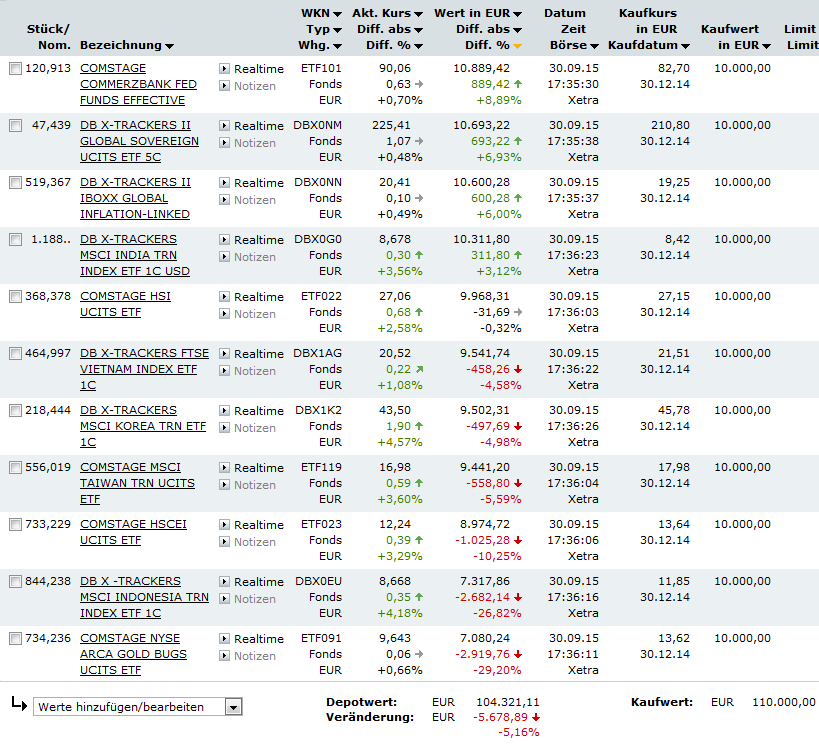Screen dimensions: 819x755
Task: Select checkbox for GLOBAL SOVEREIGN UCITS ETF row
Action: pos(16,125)
